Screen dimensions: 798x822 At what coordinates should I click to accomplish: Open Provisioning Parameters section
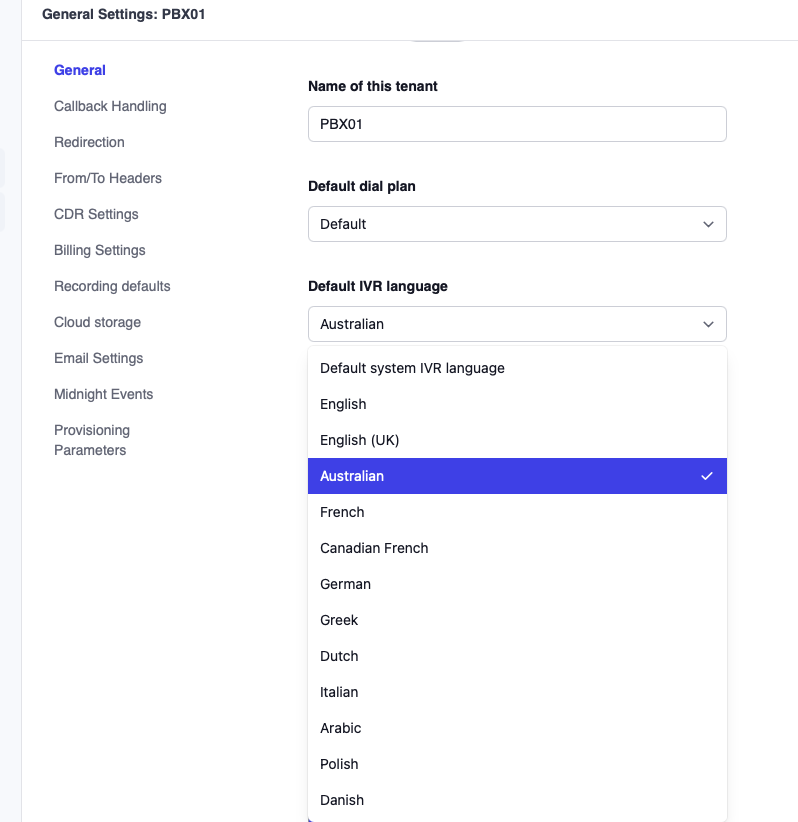(92, 440)
